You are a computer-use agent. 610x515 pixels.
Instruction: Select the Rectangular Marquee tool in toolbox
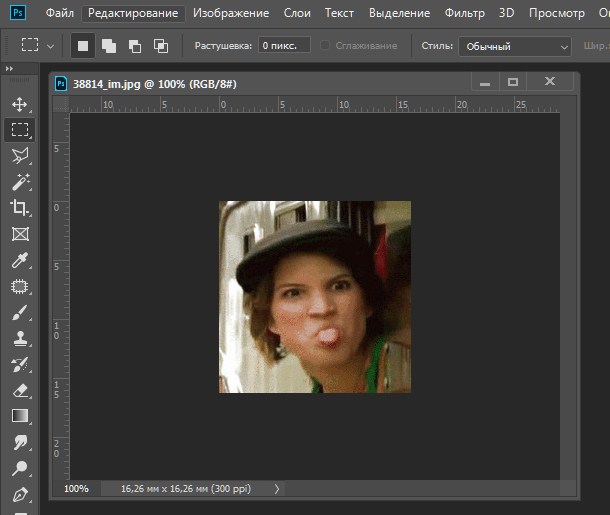[x=19, y=130]
